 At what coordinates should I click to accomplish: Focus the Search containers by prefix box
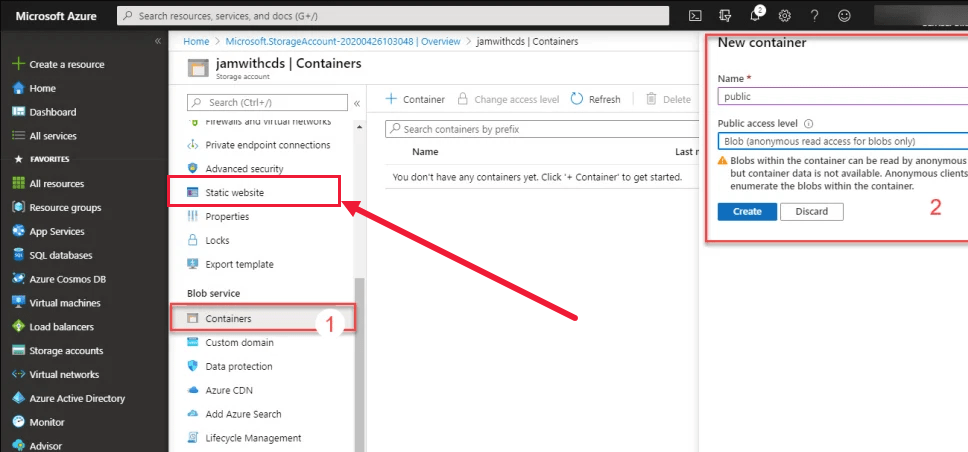coord(540,129)
